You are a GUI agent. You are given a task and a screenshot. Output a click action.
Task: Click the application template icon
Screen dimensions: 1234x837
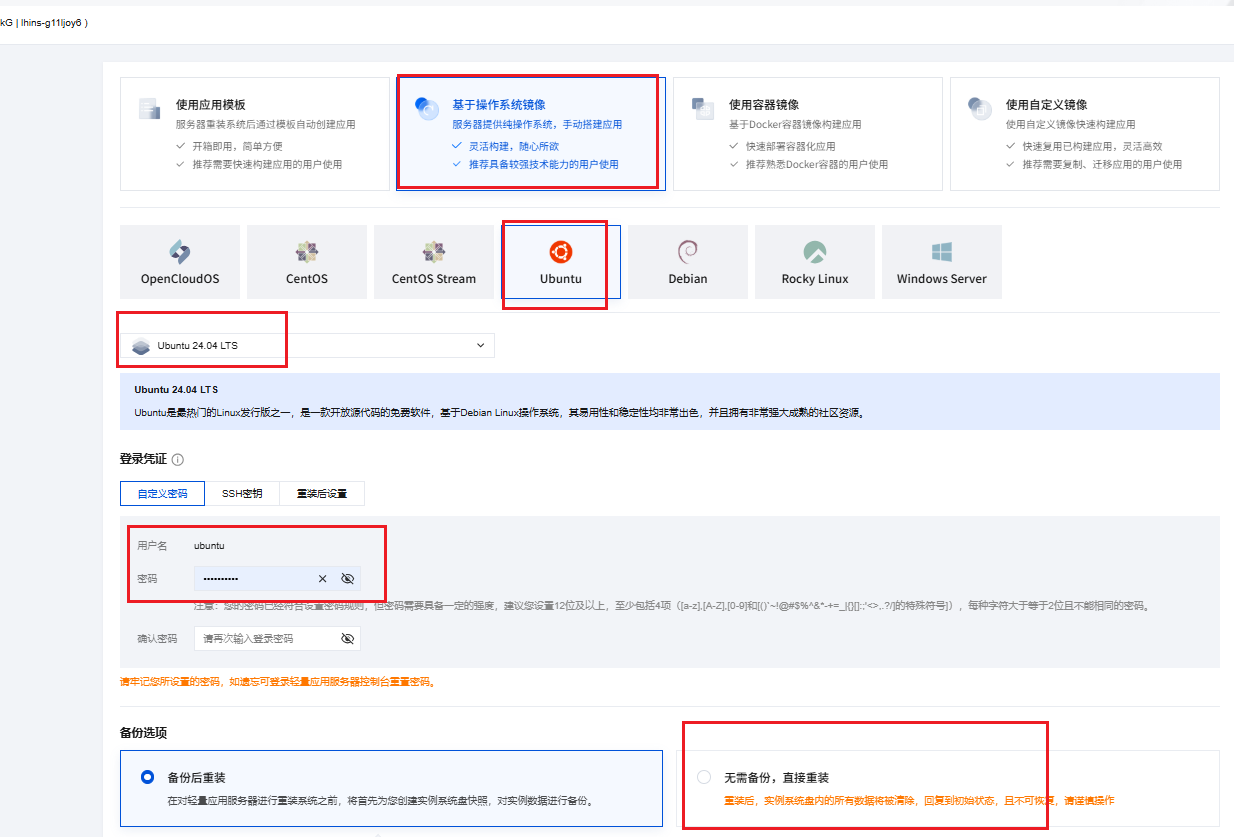149,108
